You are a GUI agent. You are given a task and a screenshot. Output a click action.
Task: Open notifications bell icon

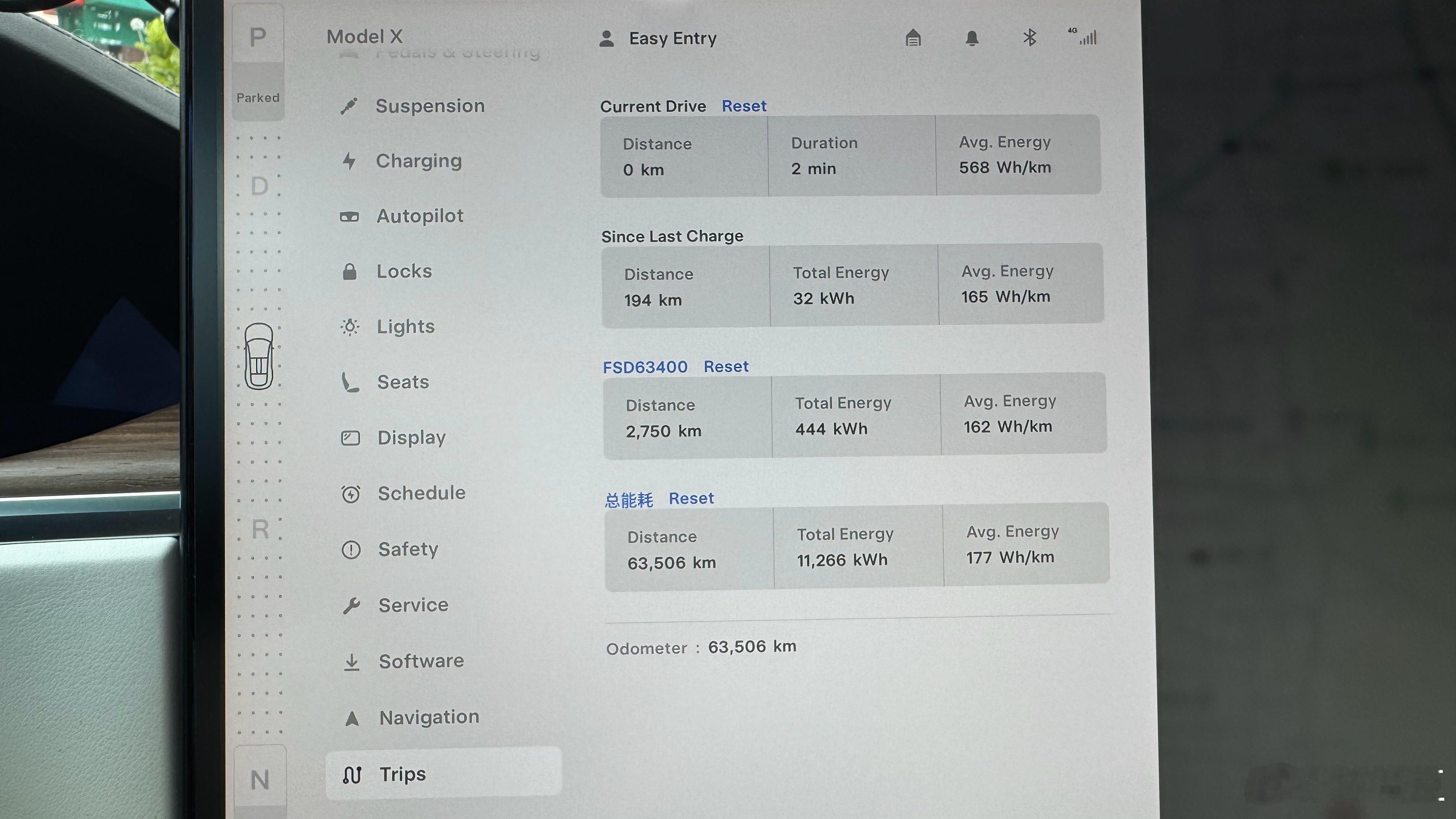coord(972,38)
